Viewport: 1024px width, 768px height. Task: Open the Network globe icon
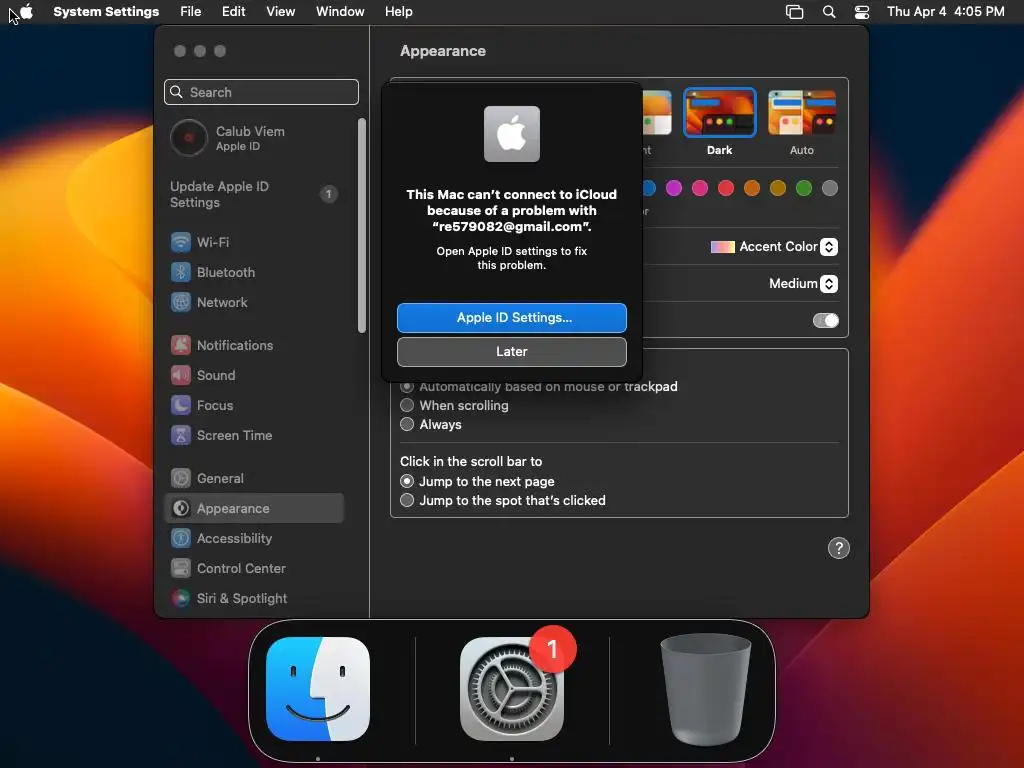(x=181, y=302)
